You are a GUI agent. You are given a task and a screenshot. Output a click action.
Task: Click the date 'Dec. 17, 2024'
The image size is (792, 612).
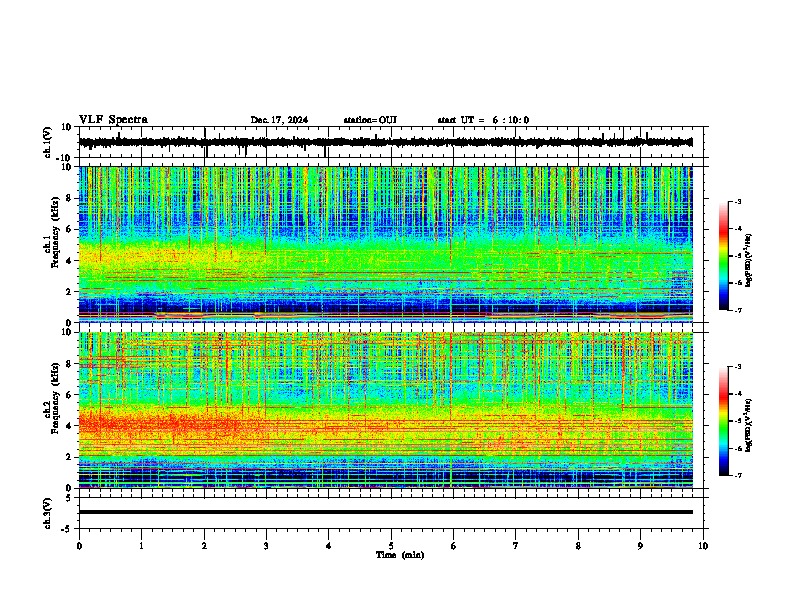(x=279, y=120)
